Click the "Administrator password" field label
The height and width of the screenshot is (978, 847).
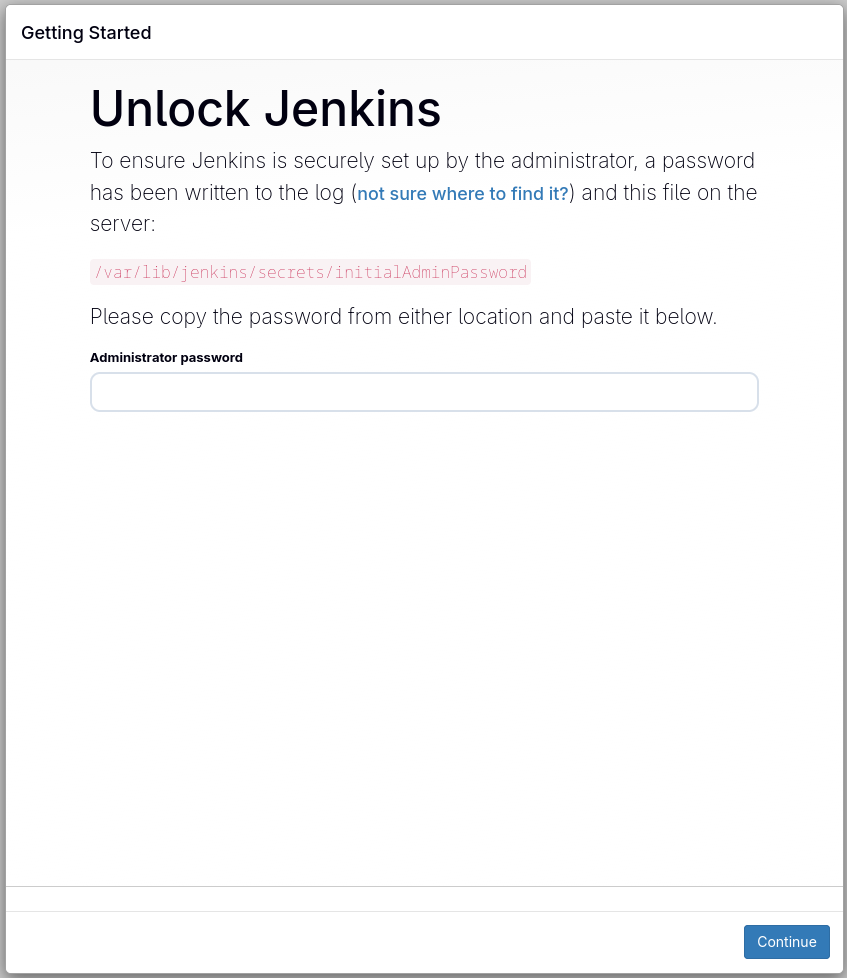[x=166, y=357]
